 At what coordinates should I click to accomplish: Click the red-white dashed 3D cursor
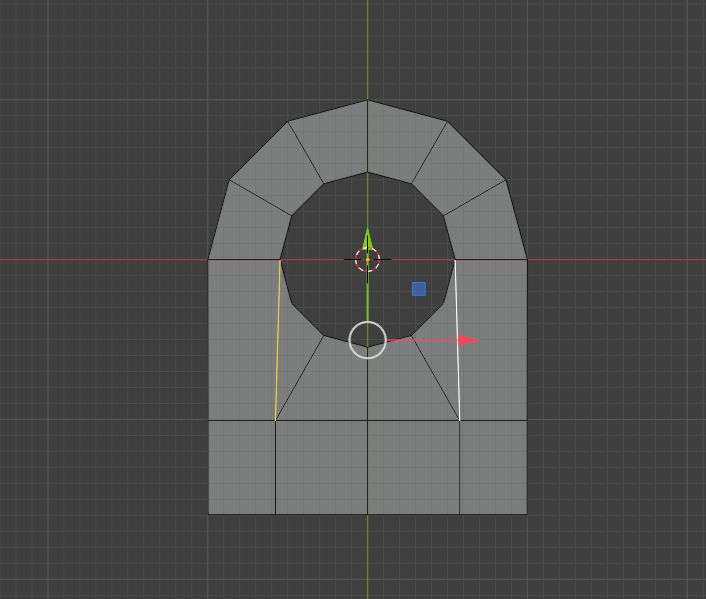click(x=367, y=260)
